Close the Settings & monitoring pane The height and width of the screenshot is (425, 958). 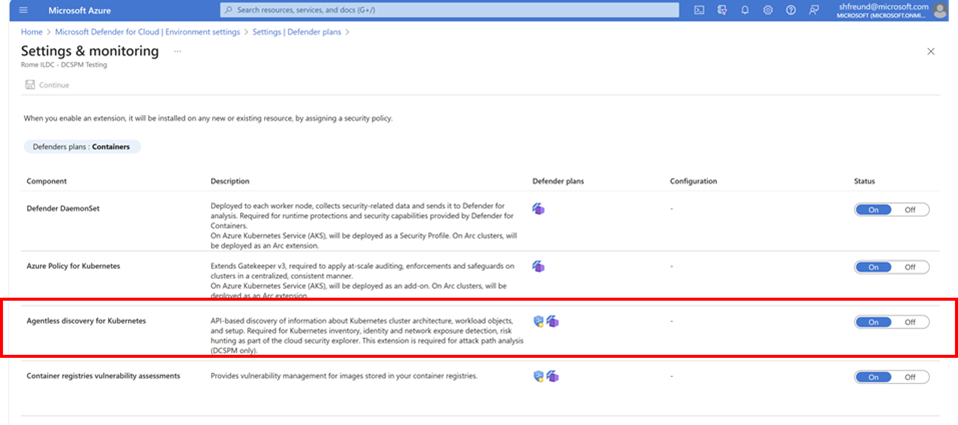click(931, 52)
